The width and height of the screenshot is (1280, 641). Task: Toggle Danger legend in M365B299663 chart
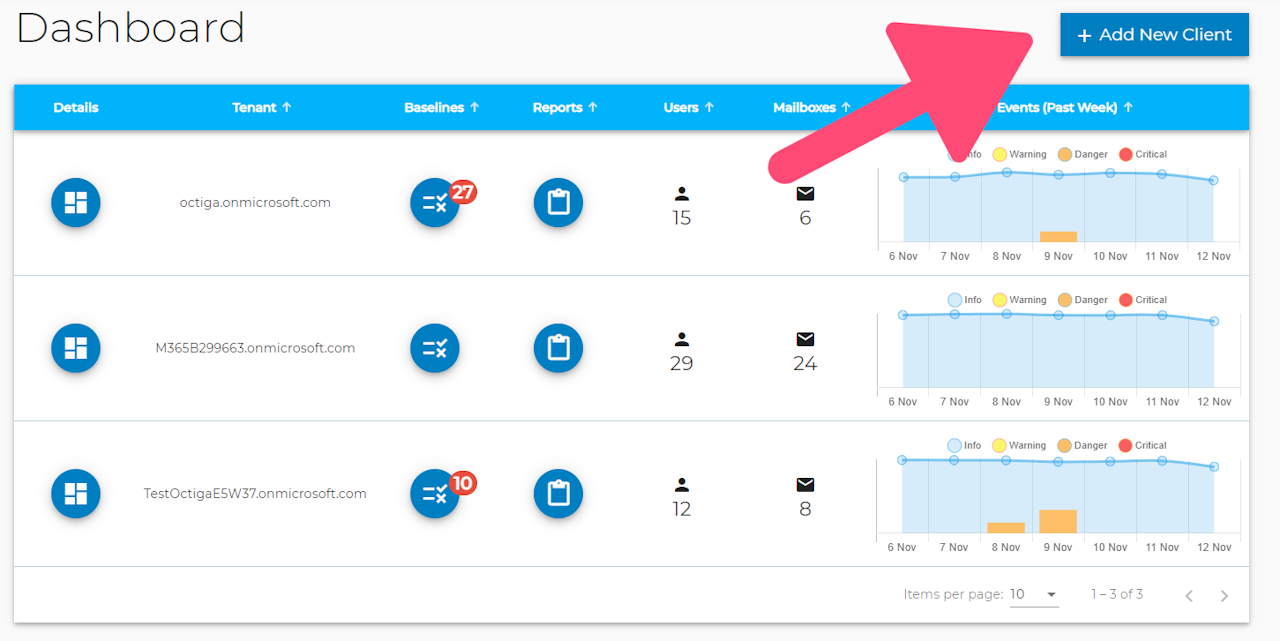click(1083, 300)
